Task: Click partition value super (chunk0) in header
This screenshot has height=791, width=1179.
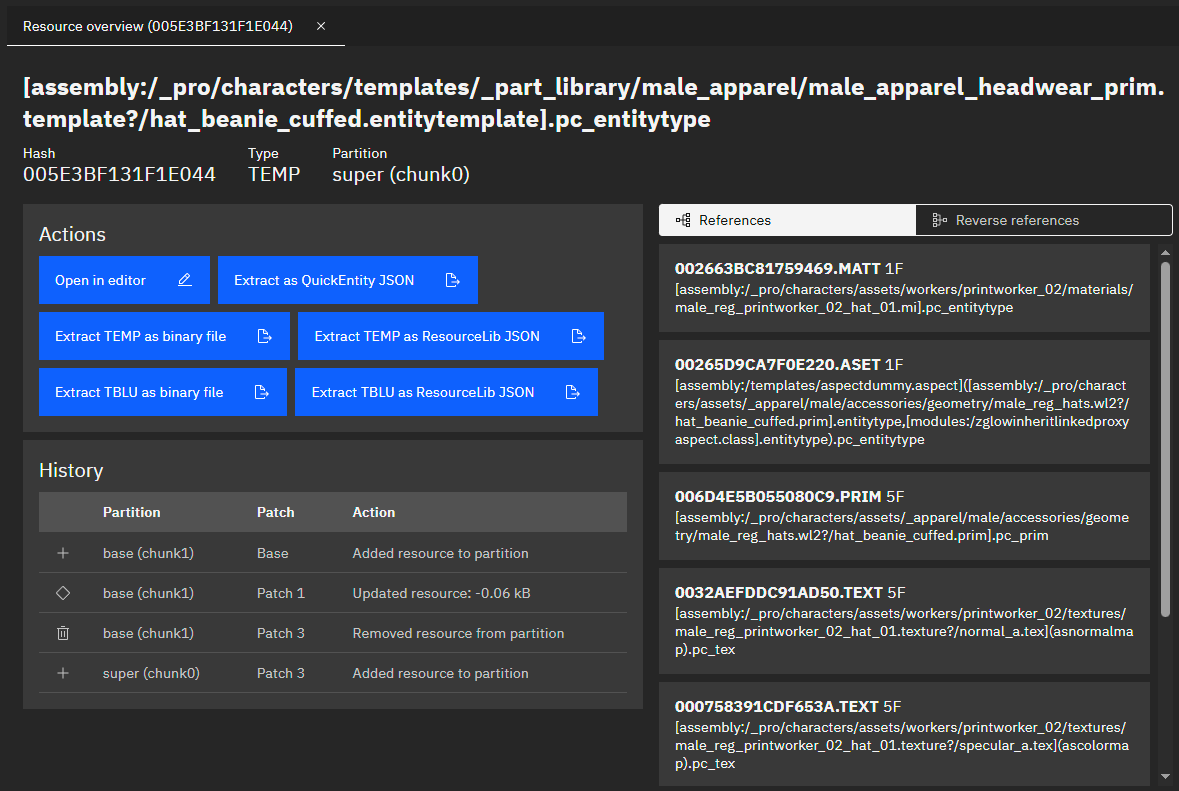Action: pyautogui.click(x=401, y=174)
